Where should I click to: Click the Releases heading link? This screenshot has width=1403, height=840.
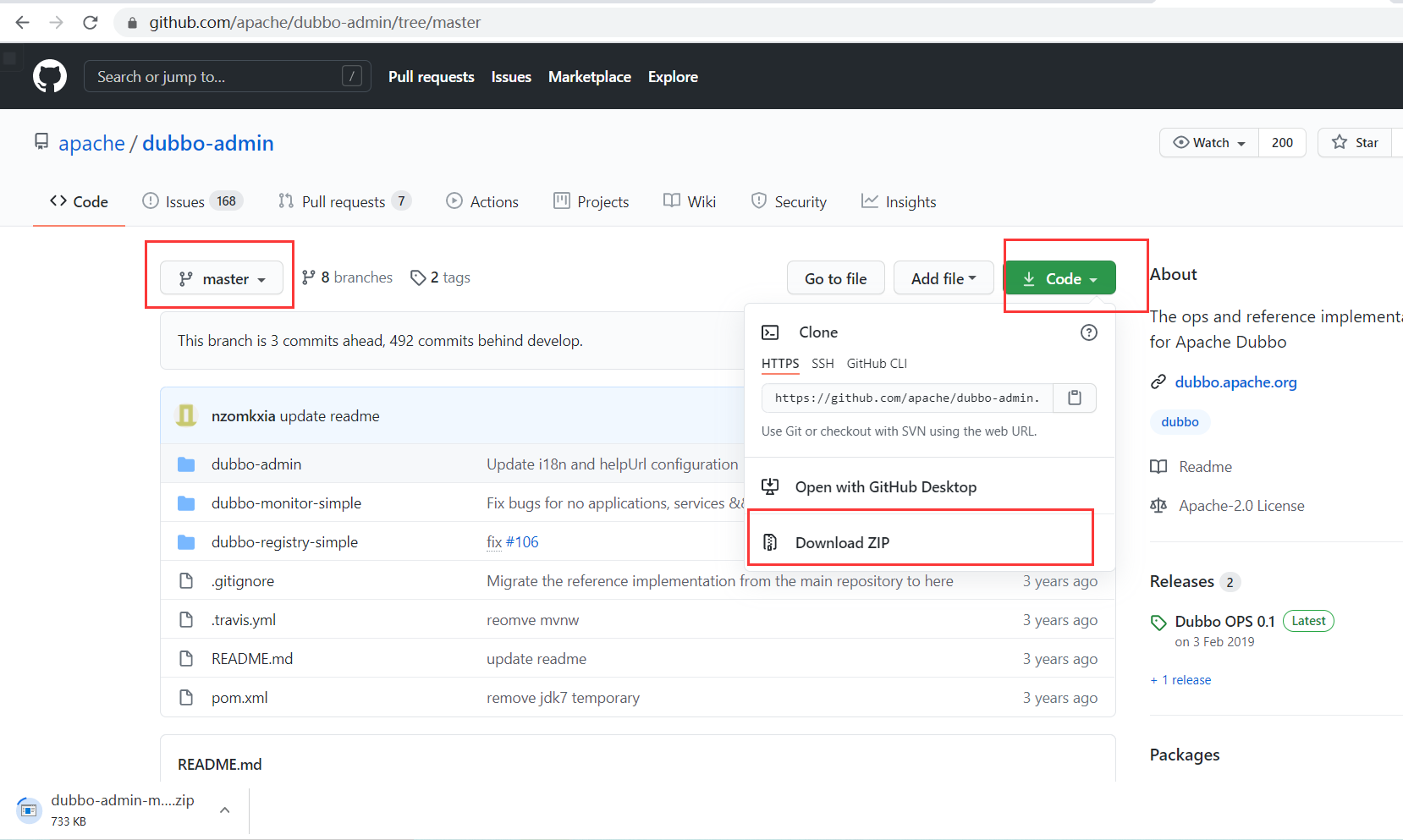(x=1181, y=581)
